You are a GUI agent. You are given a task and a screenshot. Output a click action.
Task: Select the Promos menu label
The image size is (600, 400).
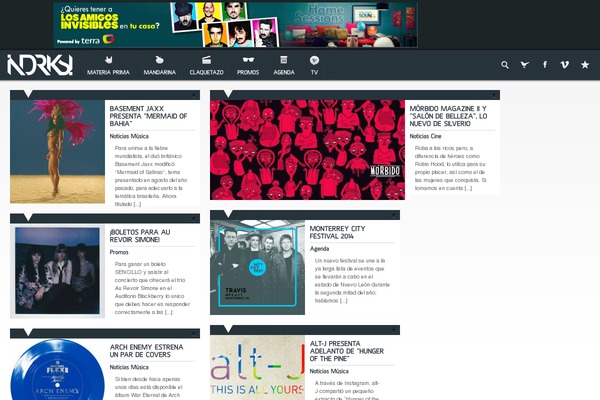[248, 72]
